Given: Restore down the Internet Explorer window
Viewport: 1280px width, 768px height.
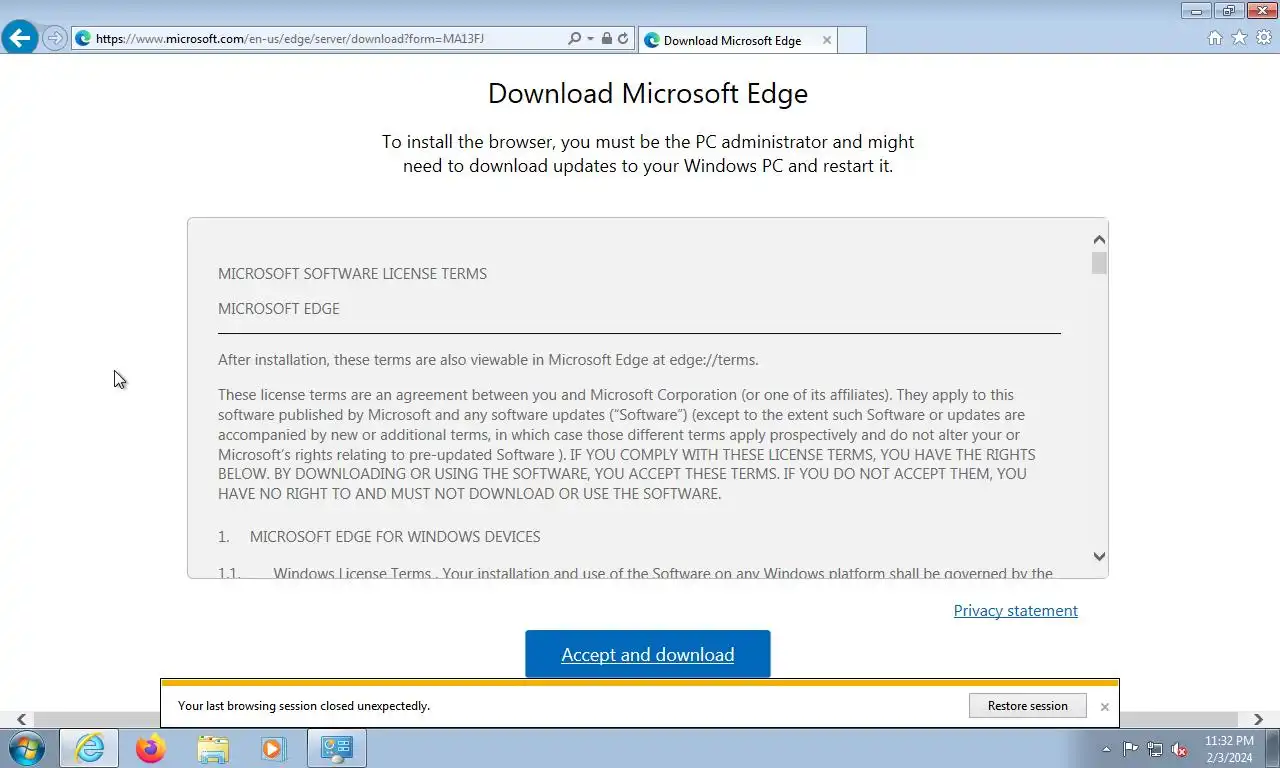Looking at the screenshot, I should click(1228, 11).
